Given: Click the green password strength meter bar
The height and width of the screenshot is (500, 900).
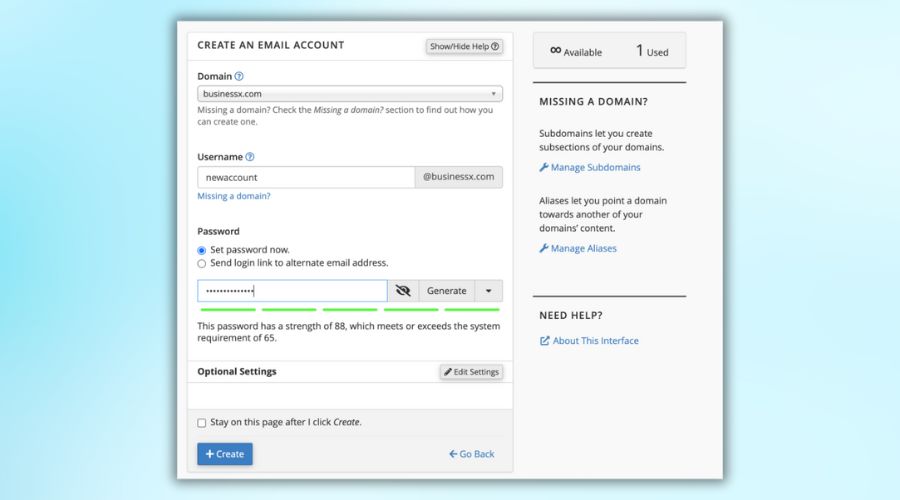Looking at the screenshot, I should coord(350,309).
